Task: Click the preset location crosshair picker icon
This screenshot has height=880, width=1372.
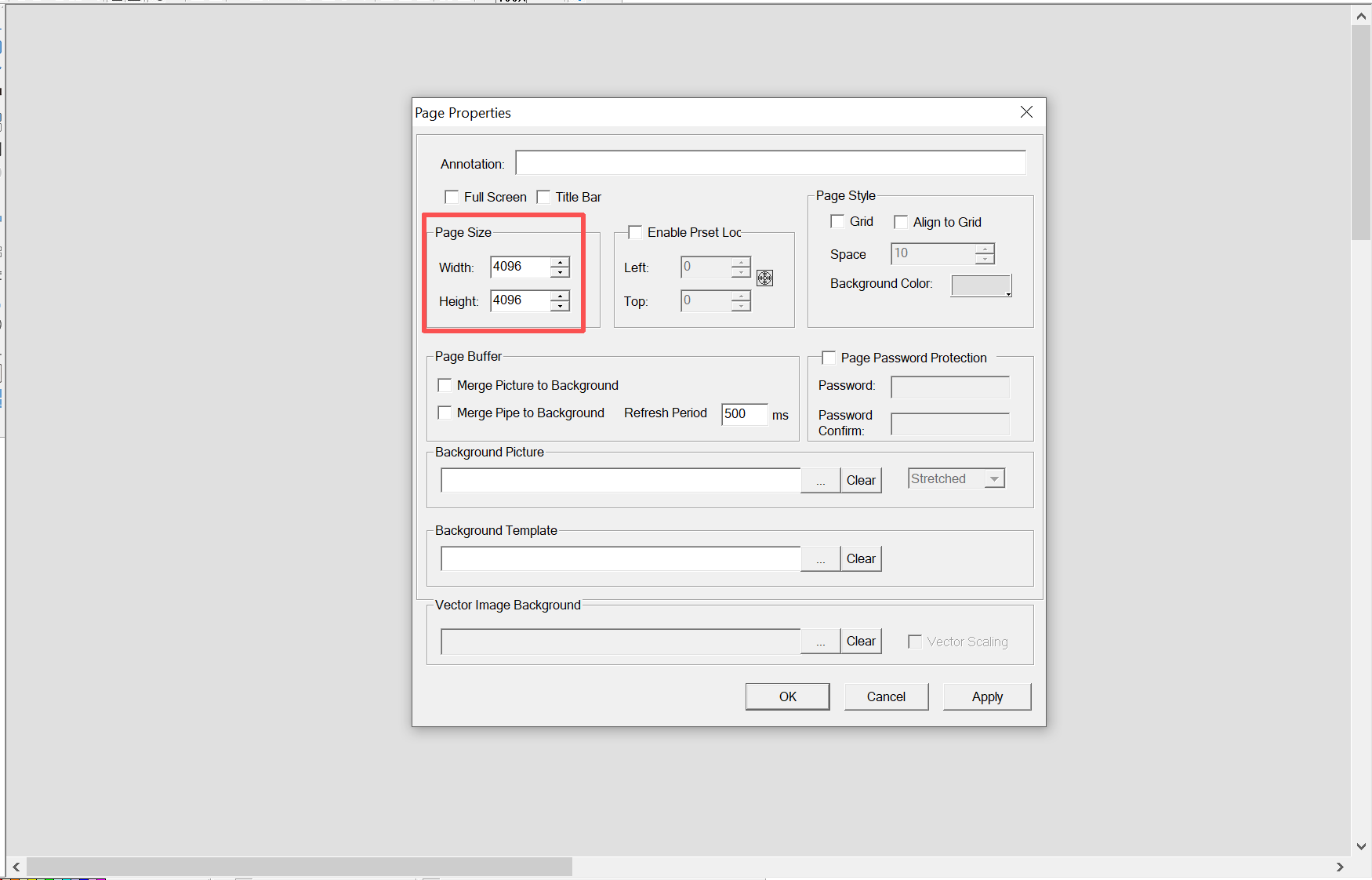Action: click(764, 278)
